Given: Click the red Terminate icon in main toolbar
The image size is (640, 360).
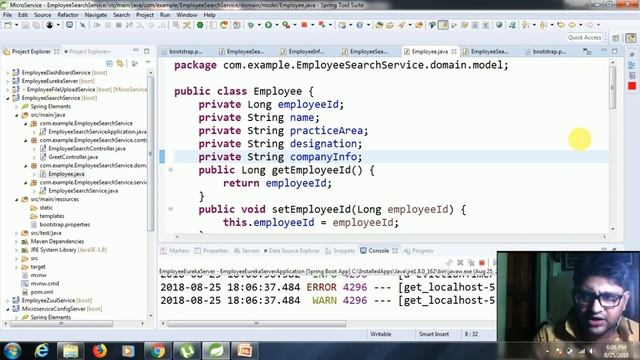Looking at the screenshot, I should 304,25.
